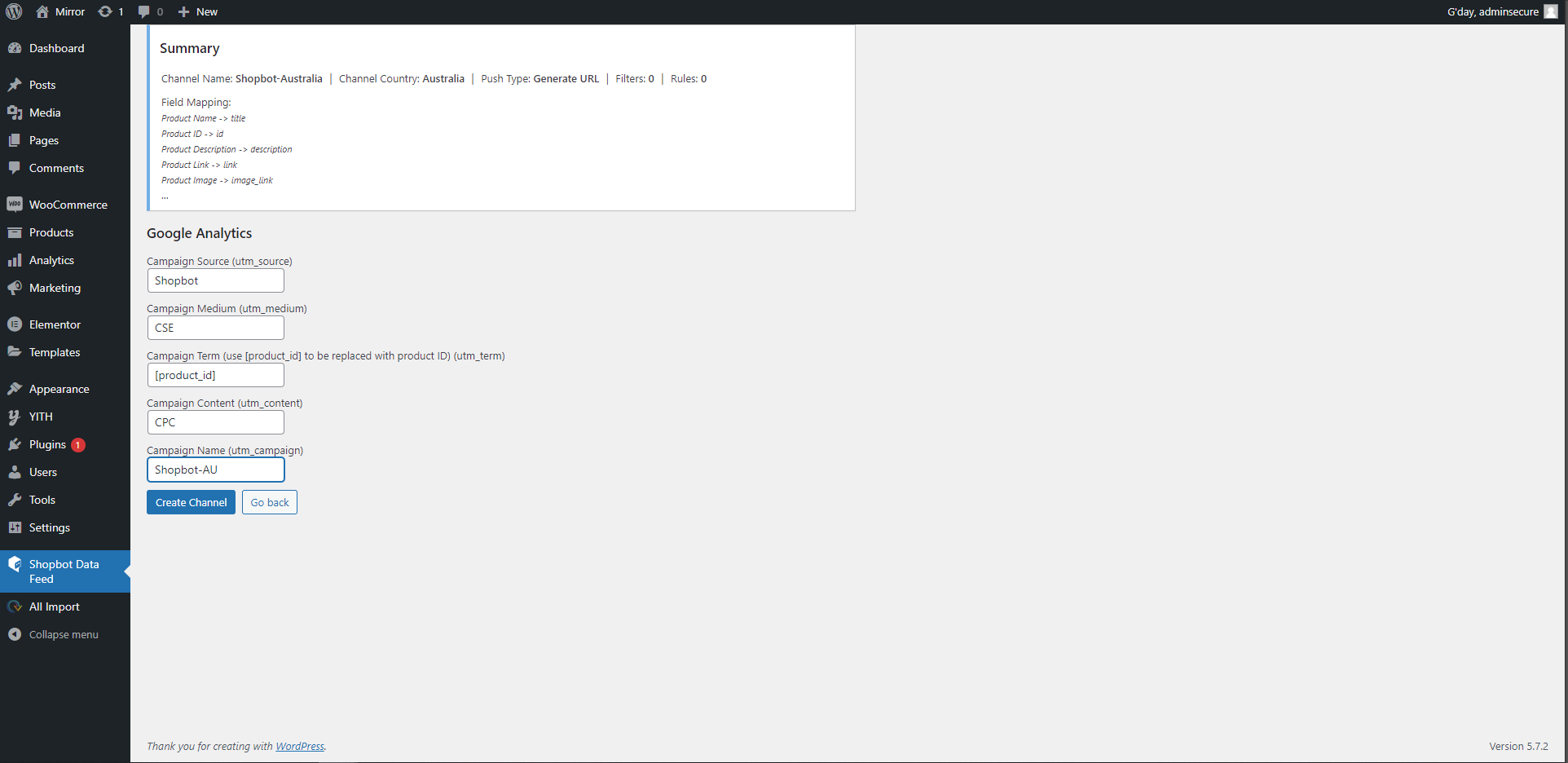The width and height of the screenshot is (1568, 763).
Task: Click the Analytics bar chart icon
Action: point(15,260)
